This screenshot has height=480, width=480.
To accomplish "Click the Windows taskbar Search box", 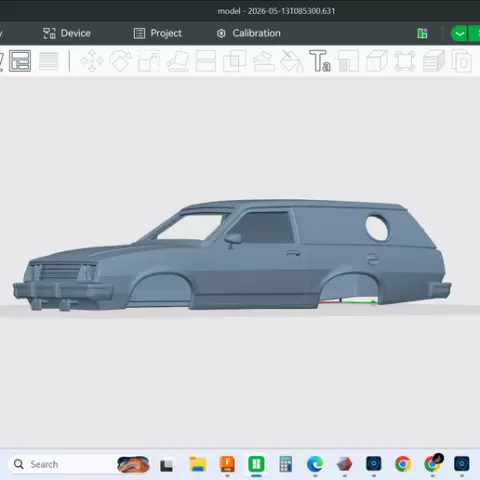I will [x=79, y=464].
